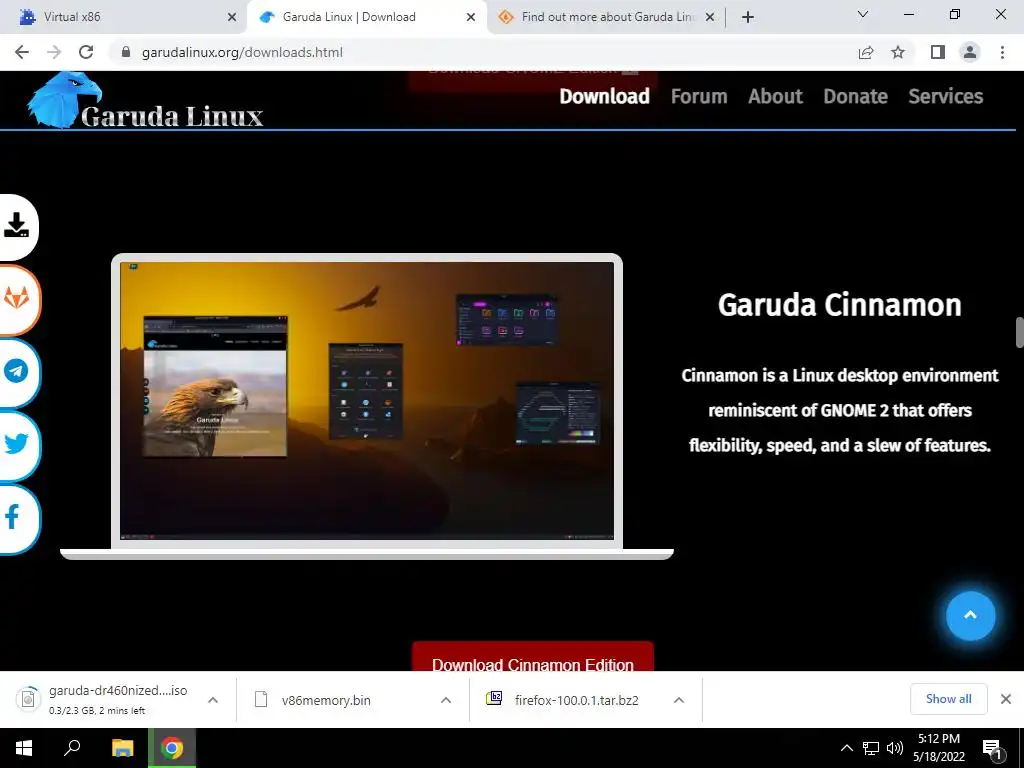Open the Download nav menu item

604,97
